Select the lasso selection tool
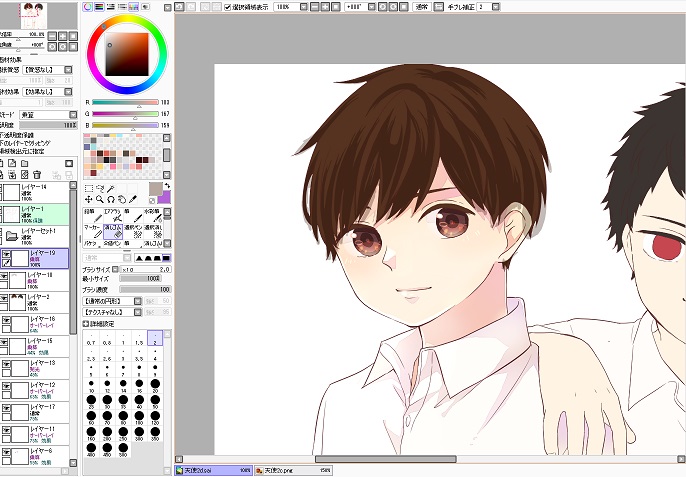The height and width of the screenshot is (477, 686). click(100, 189)
